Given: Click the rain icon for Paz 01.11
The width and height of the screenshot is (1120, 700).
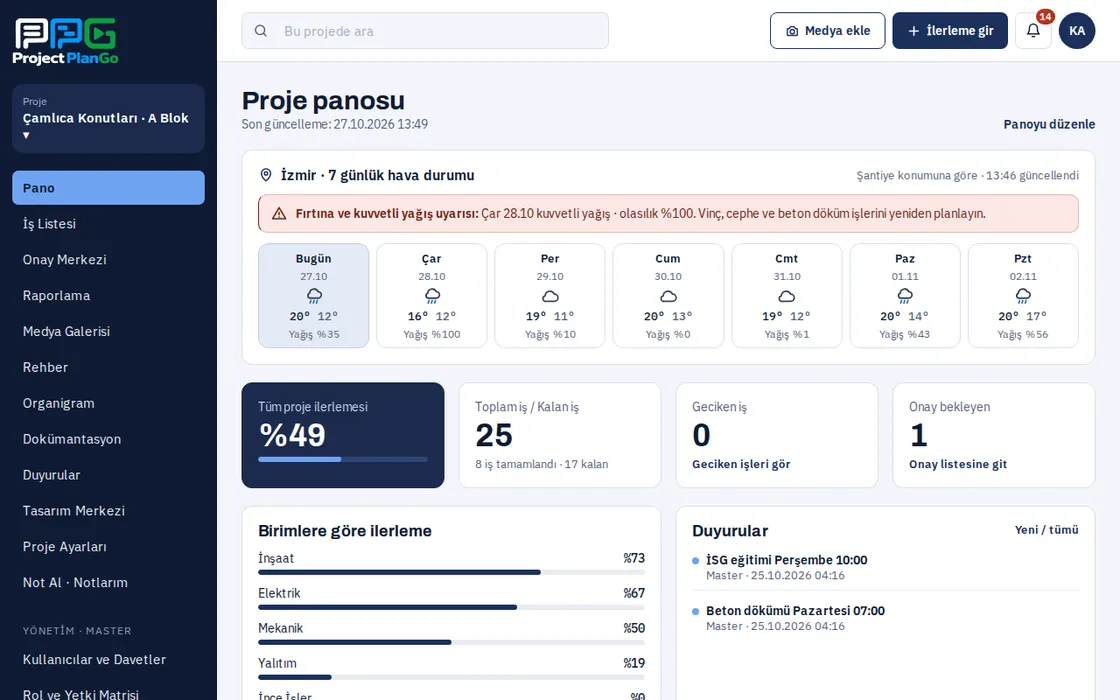Looking at the screenshot, I should pyautogui.click(x=905, y=296).
